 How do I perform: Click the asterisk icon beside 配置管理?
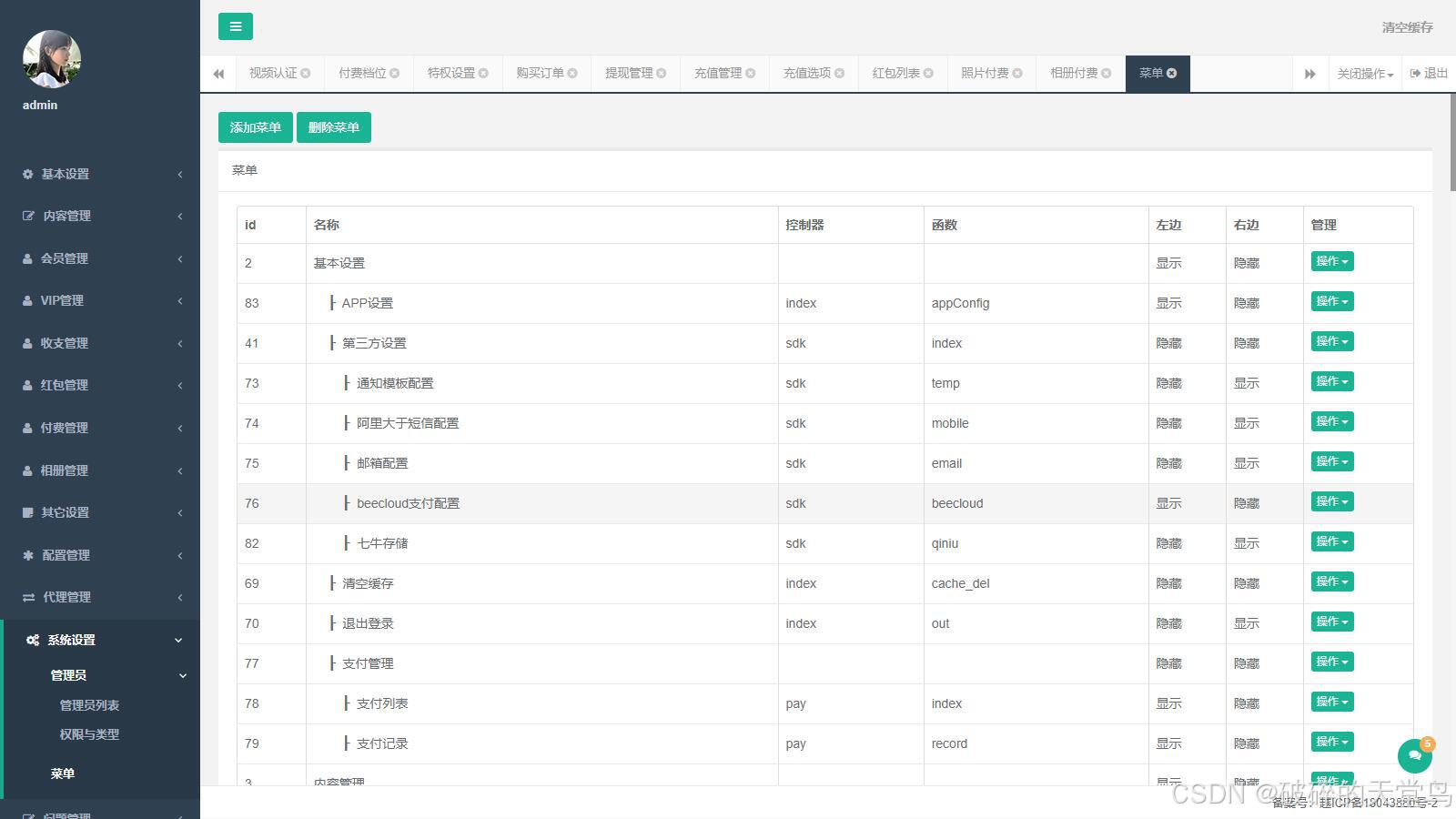point(28,555)
